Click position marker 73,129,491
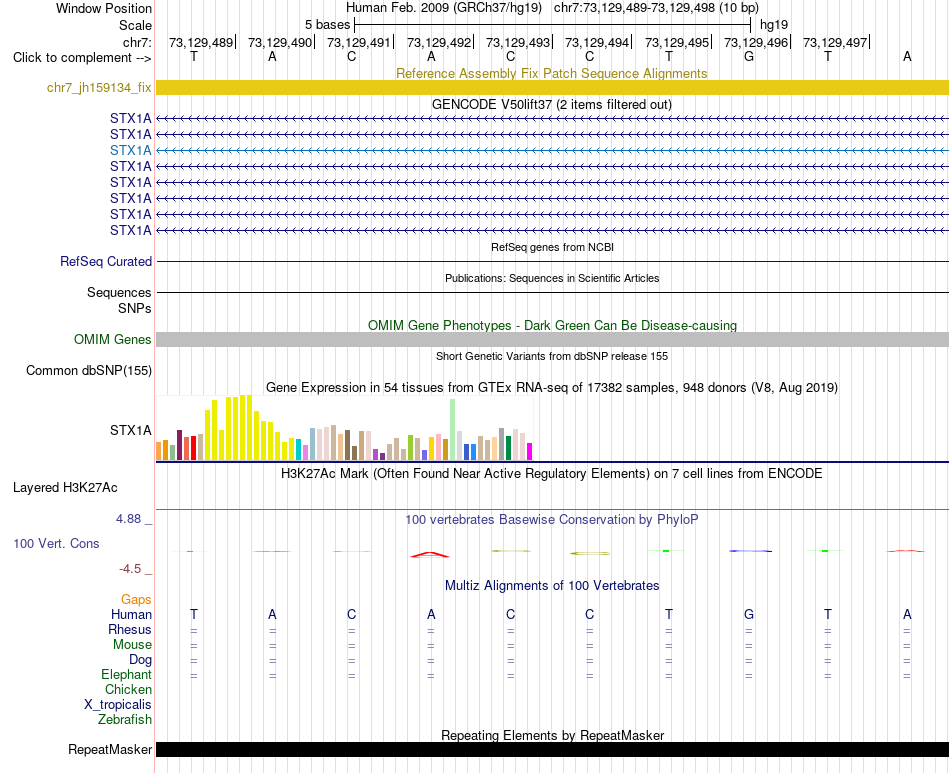The image size is (950, 773). [x=359, y=42]
